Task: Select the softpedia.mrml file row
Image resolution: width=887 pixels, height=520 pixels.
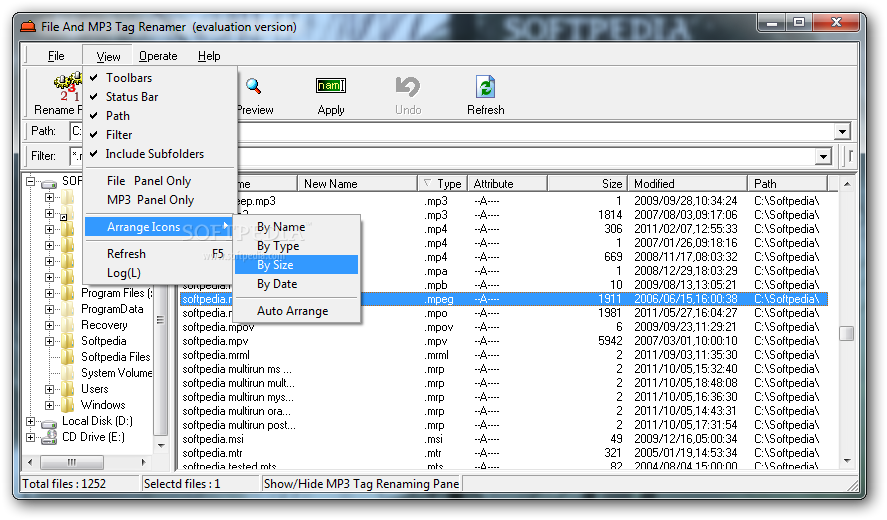Action: pos(503,355)
